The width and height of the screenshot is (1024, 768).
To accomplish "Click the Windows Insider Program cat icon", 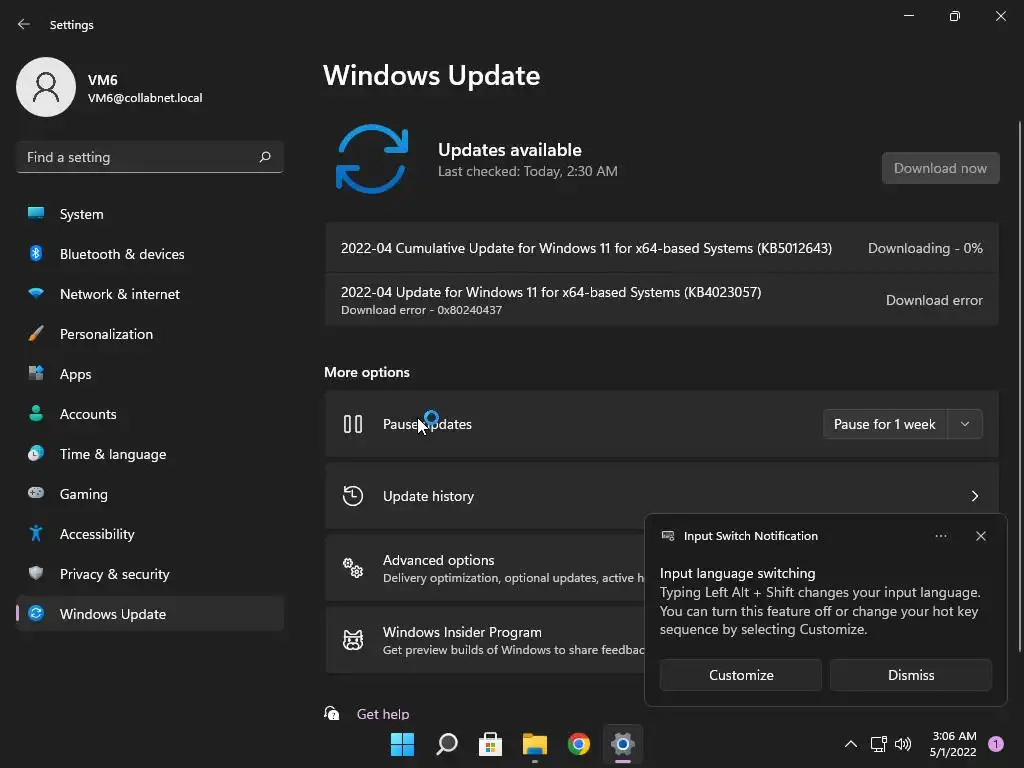I will click(x=353, y=640).
